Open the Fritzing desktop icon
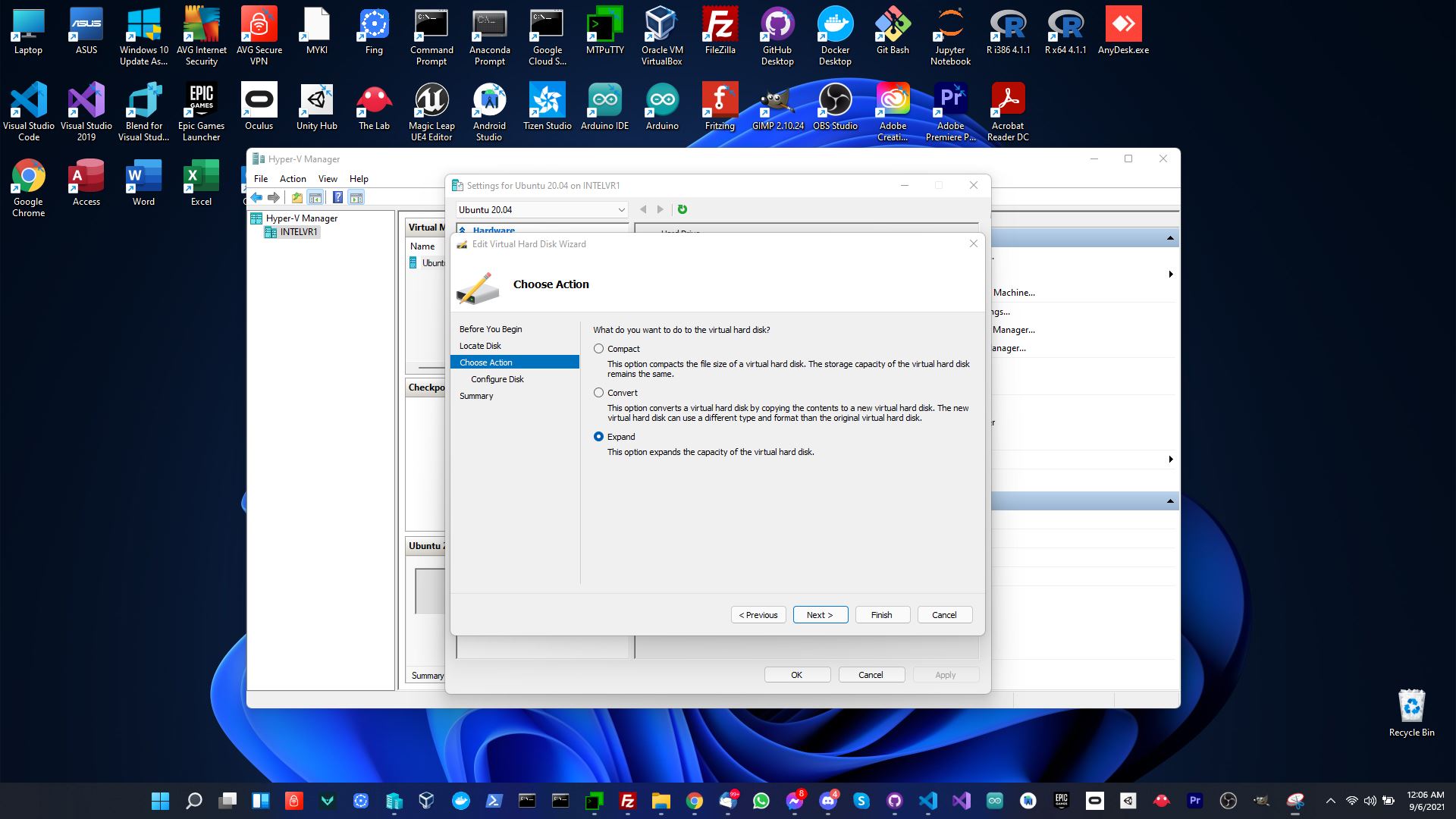 720,106
